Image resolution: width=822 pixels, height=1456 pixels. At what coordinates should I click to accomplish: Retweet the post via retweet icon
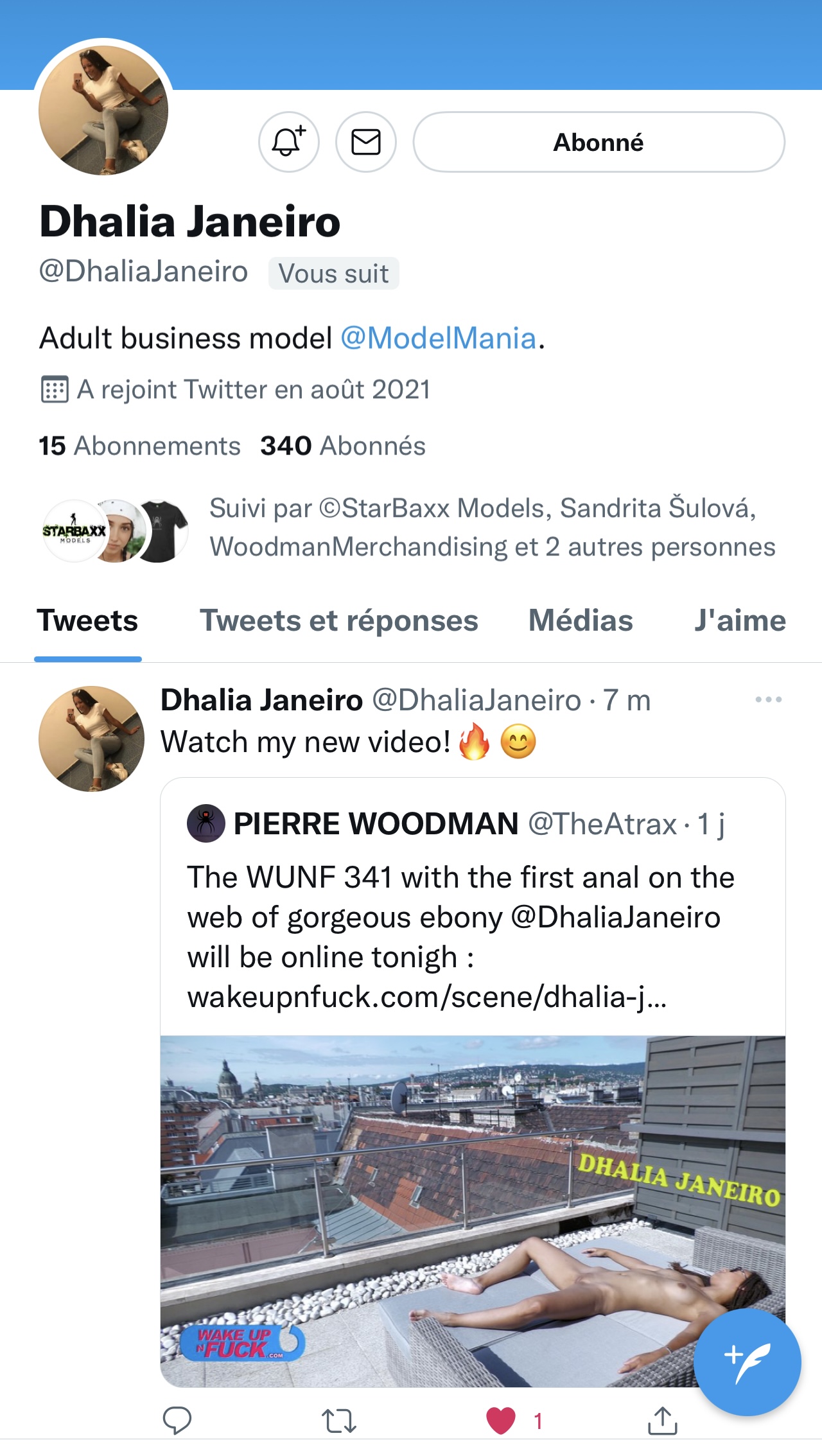338,1421
